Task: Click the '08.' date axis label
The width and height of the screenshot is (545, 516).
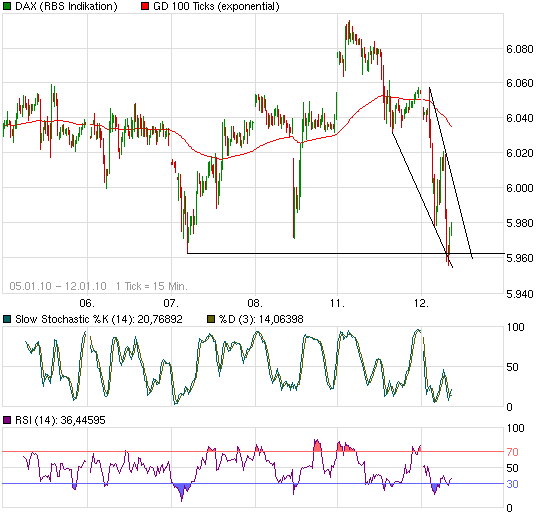Action: click(x=255, y=303)
